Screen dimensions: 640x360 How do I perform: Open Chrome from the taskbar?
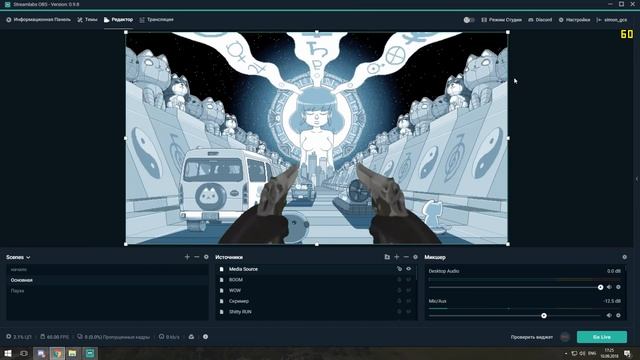click(x=57, y=353)
